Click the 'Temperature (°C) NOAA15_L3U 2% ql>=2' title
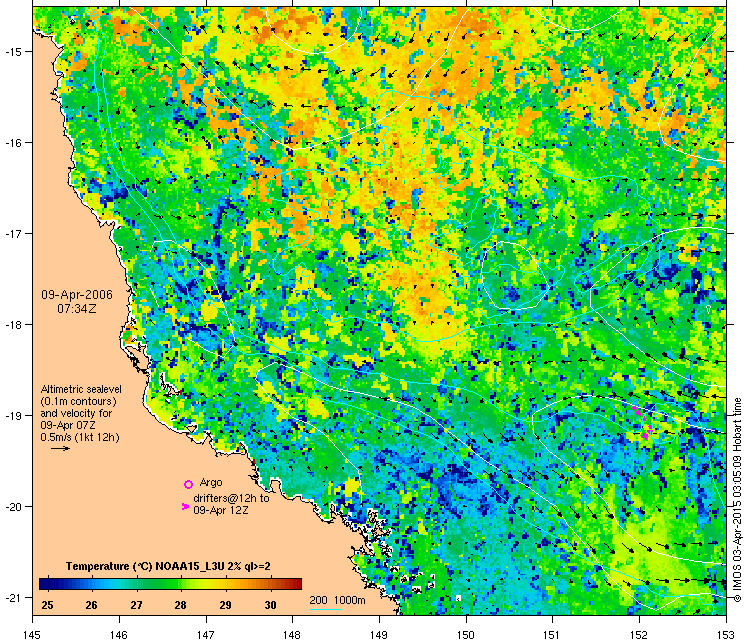 click(x=168, y=566)
